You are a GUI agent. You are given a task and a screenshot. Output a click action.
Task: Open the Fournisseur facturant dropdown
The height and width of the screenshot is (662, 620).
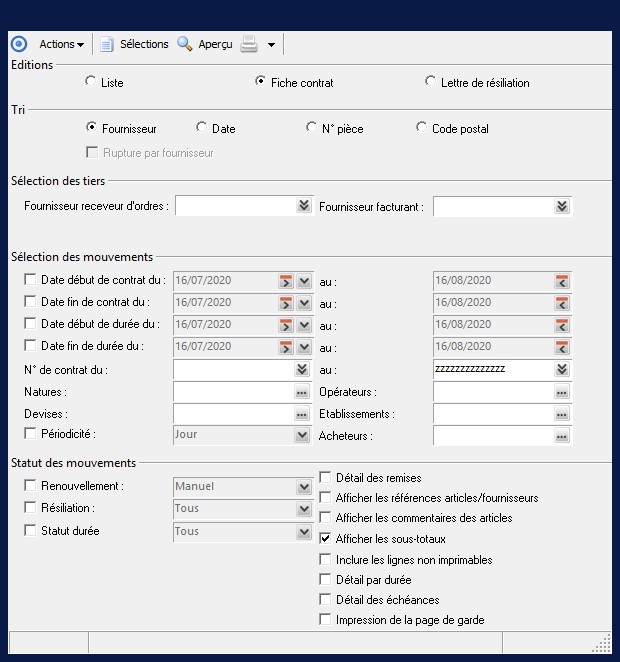(x=562, y=206)
